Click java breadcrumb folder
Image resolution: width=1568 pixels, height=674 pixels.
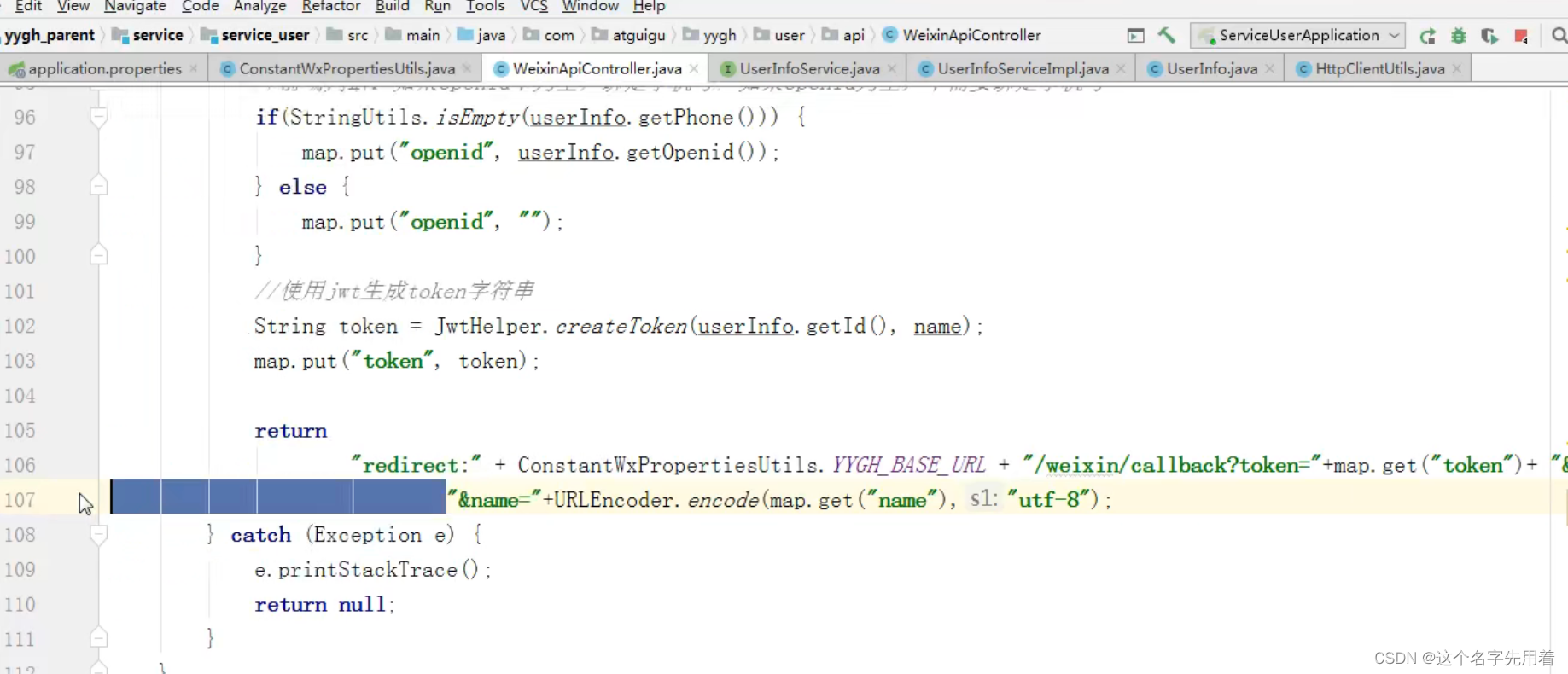point(481,35)
